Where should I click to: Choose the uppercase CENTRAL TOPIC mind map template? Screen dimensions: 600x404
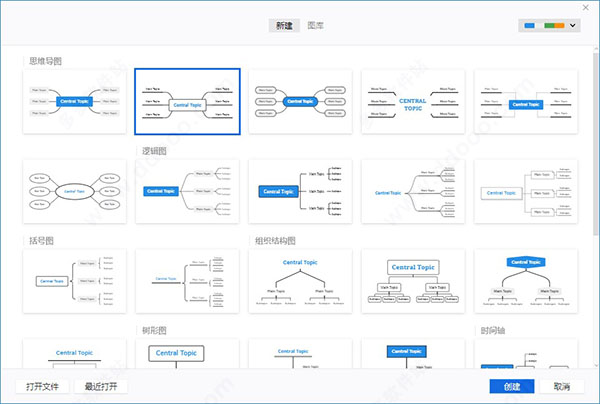(x=413, y=102)
